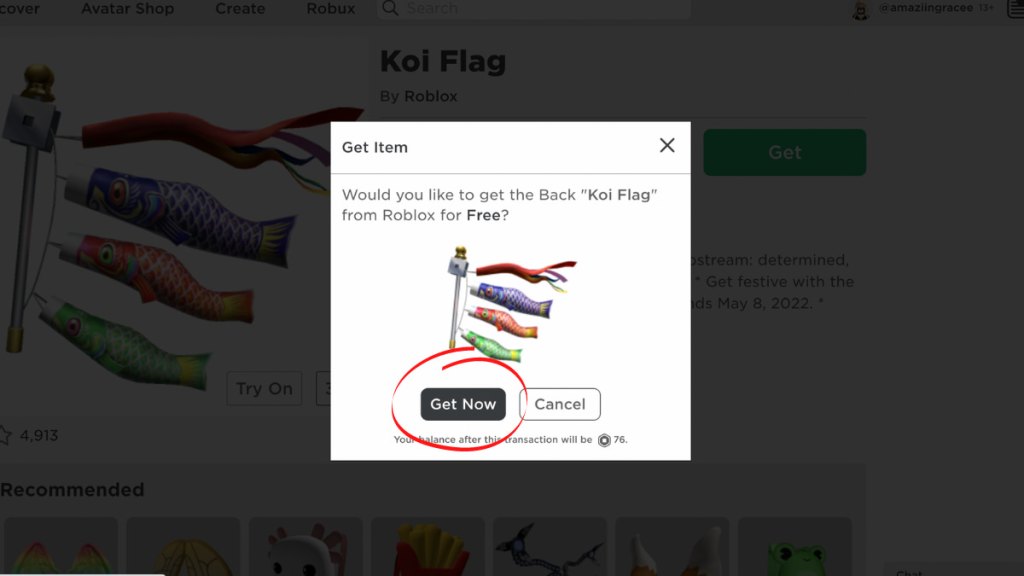
Task: Select the white axolotl recommended thumbnail
Action: (306, 547)
